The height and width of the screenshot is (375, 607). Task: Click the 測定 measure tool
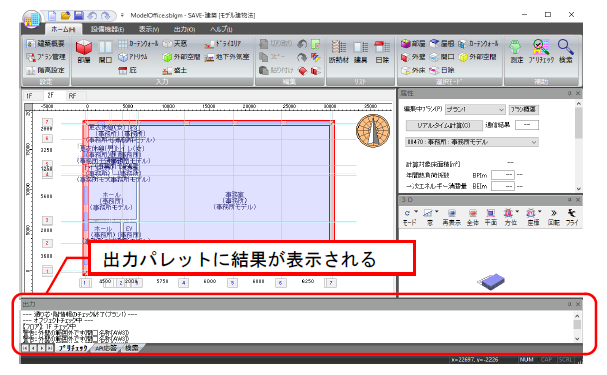point(516,51)
